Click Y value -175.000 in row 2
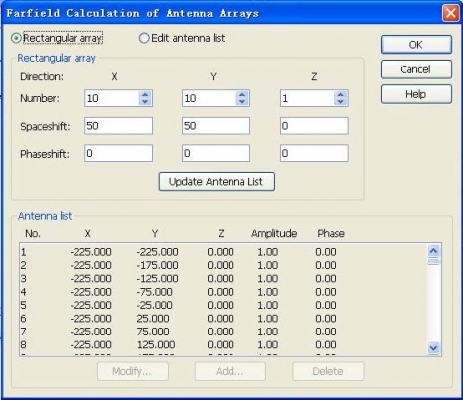Viewport: 463px width, 400px height. pyautogui.click(x=157, y=265)
